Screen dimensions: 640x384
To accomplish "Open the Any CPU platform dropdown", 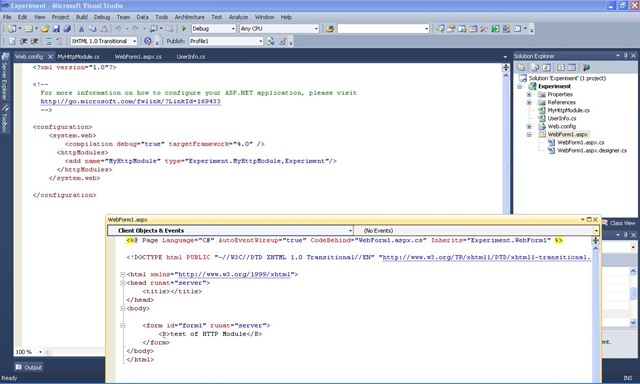I will (x=316, y=29).
